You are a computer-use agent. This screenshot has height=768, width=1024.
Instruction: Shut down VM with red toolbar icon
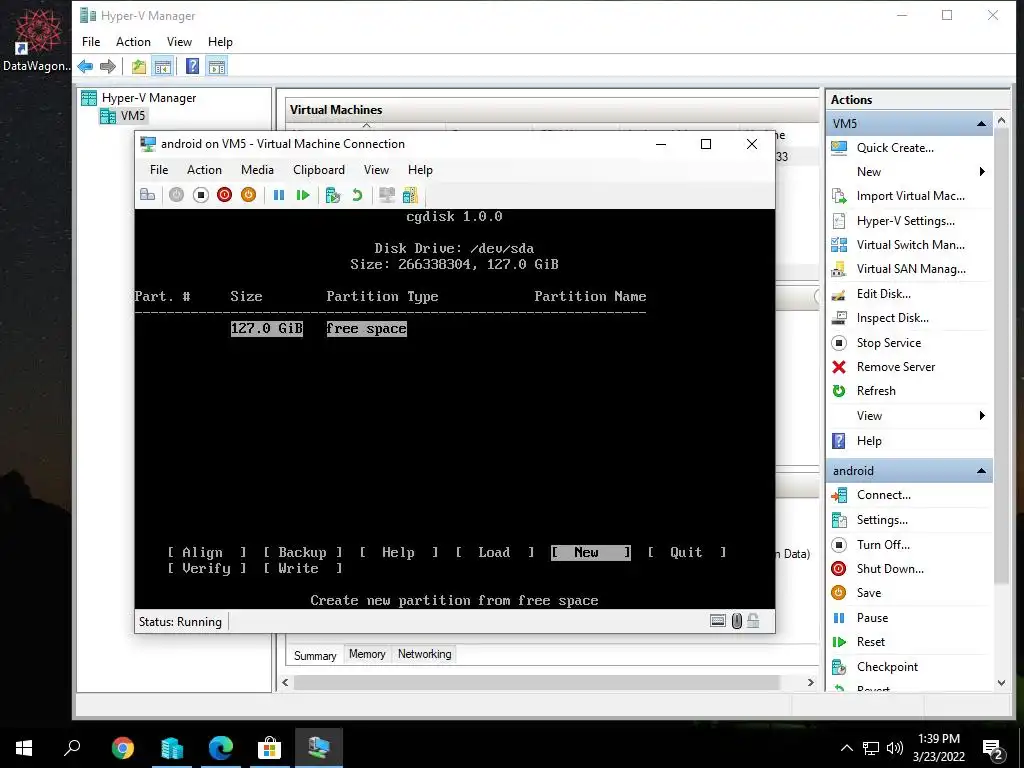[225, 195]
